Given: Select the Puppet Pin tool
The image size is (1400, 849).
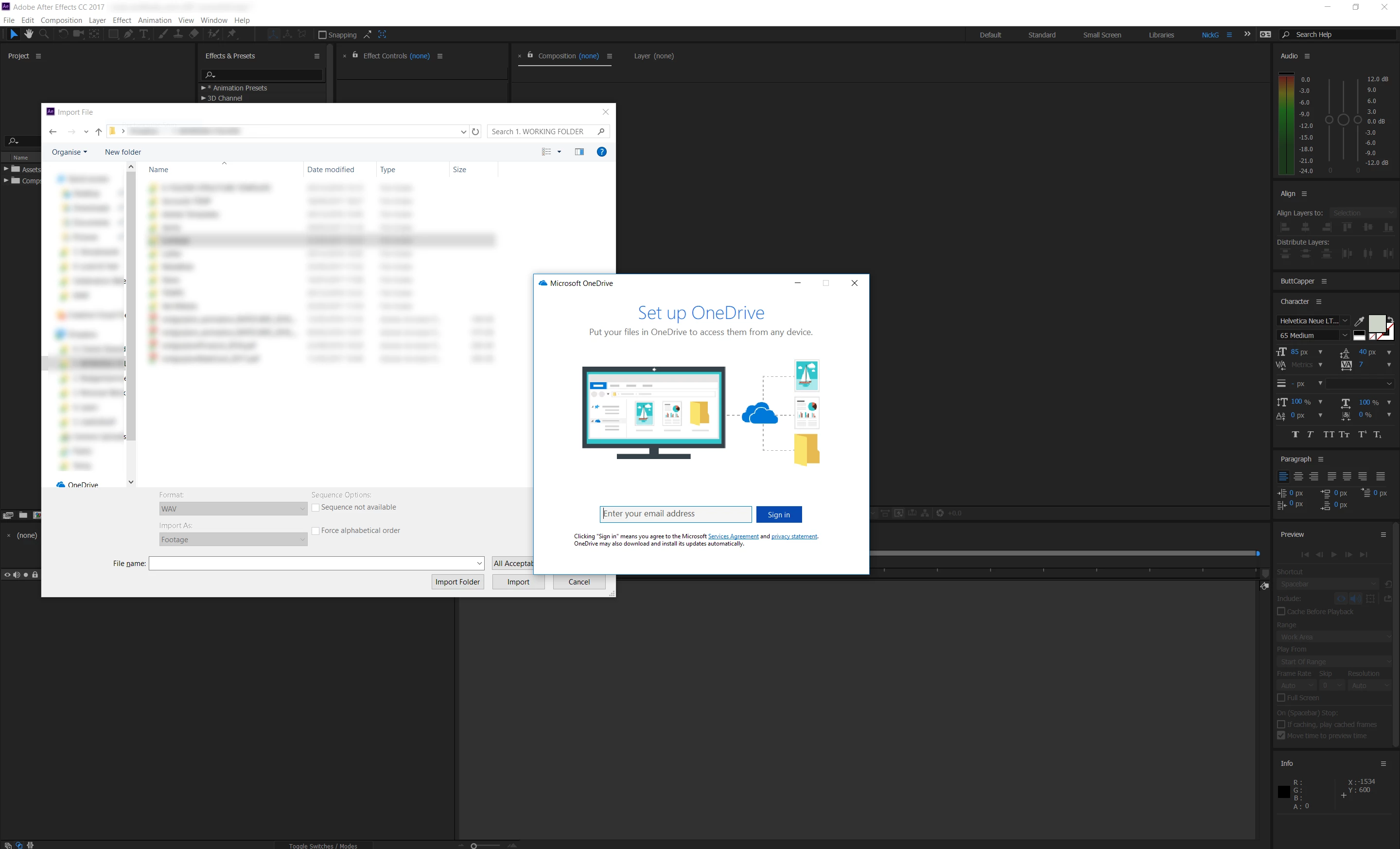Looking at the screenshot, I should pyautogui.click(x=232, y=34).
